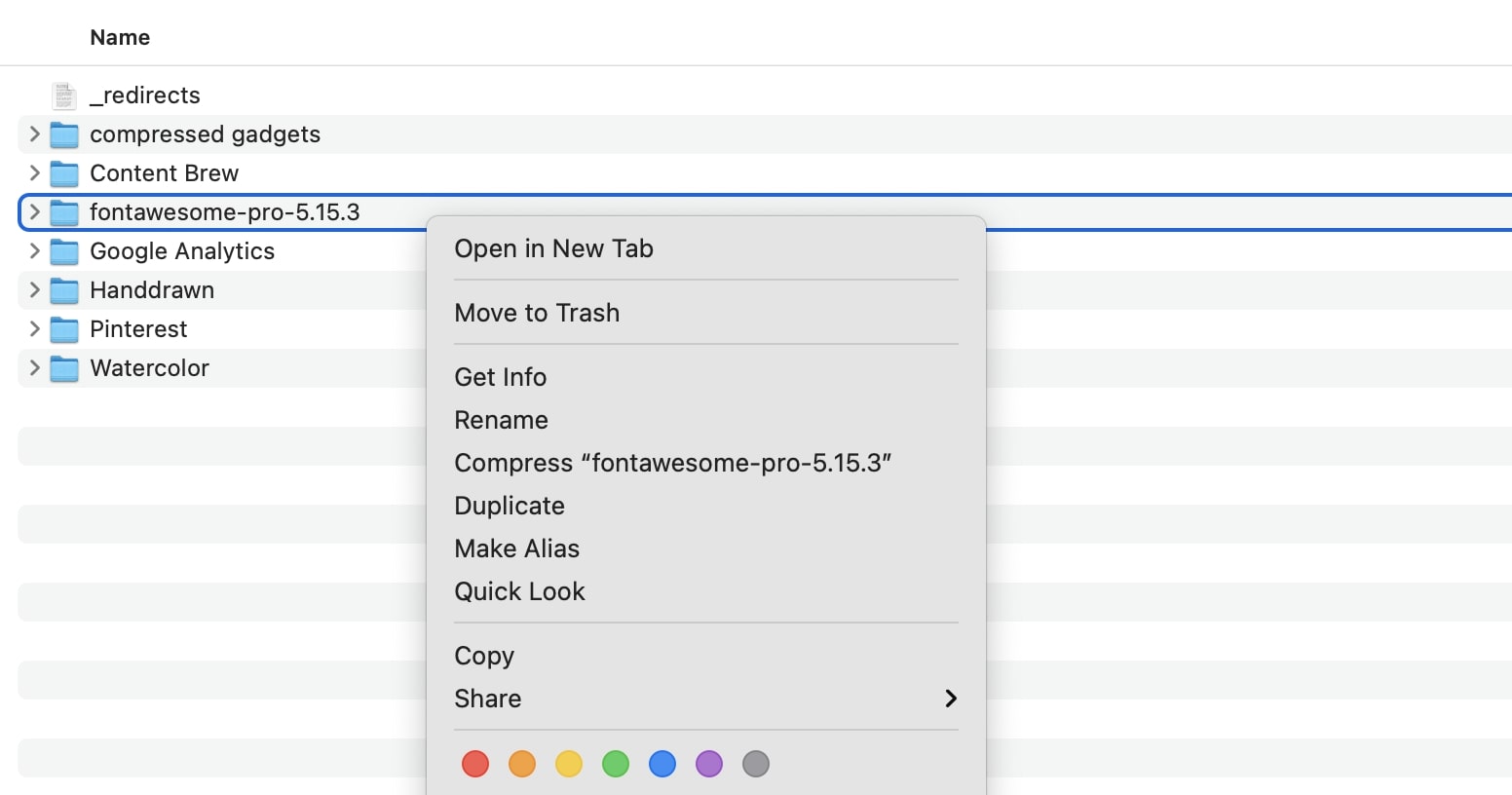Expand the Watercolor folder
1512x795 pixels.
tap(33, 368)
